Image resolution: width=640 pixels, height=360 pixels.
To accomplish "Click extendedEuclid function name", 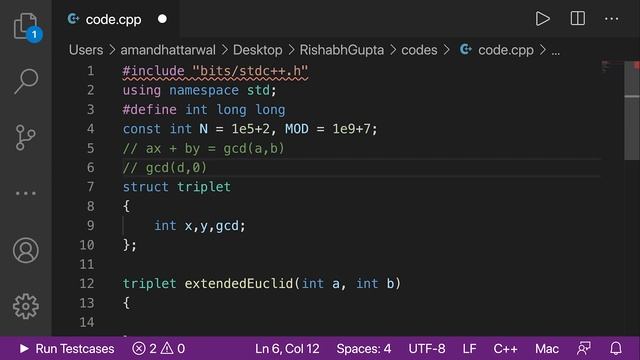I will (238, 283).
